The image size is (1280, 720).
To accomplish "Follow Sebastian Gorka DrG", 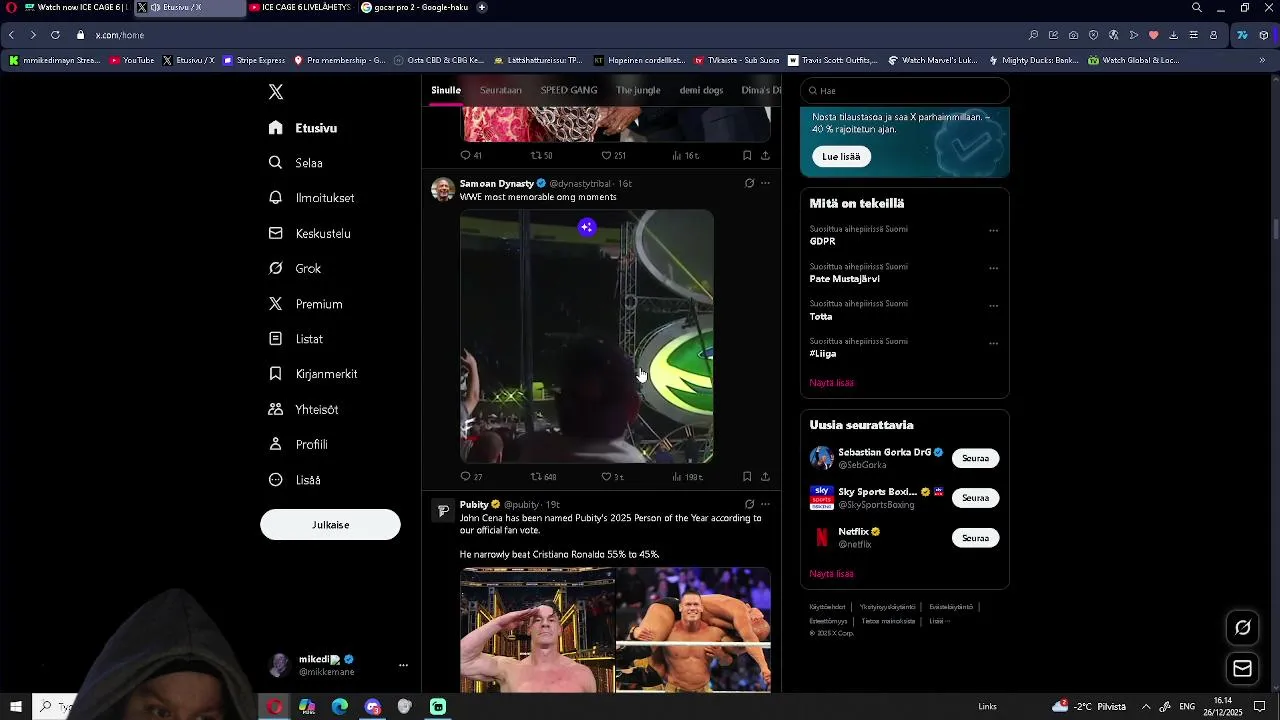I will (x=975, y=458).
